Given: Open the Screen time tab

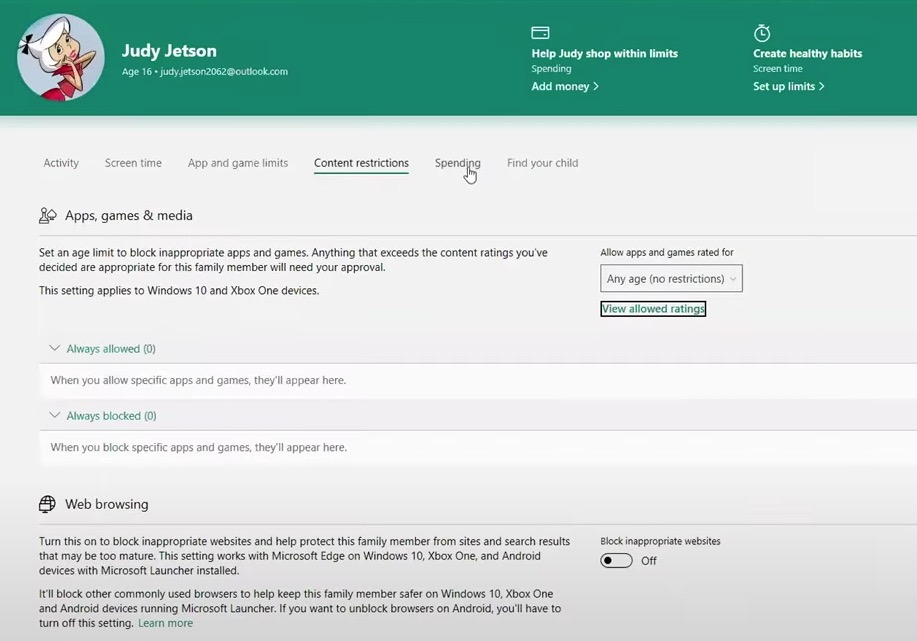Looking at the screenshot, I should [x=133, y=163].
